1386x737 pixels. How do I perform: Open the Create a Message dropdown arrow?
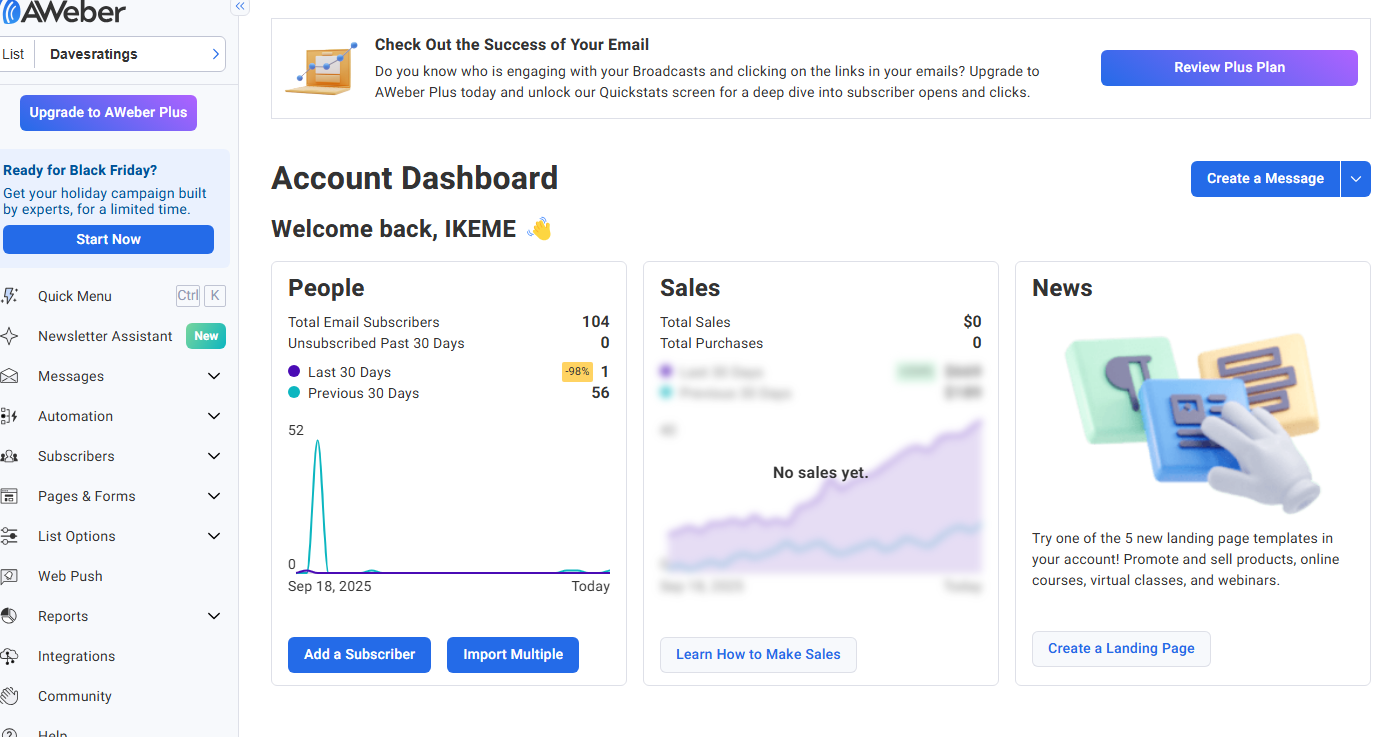(1355, 179)
